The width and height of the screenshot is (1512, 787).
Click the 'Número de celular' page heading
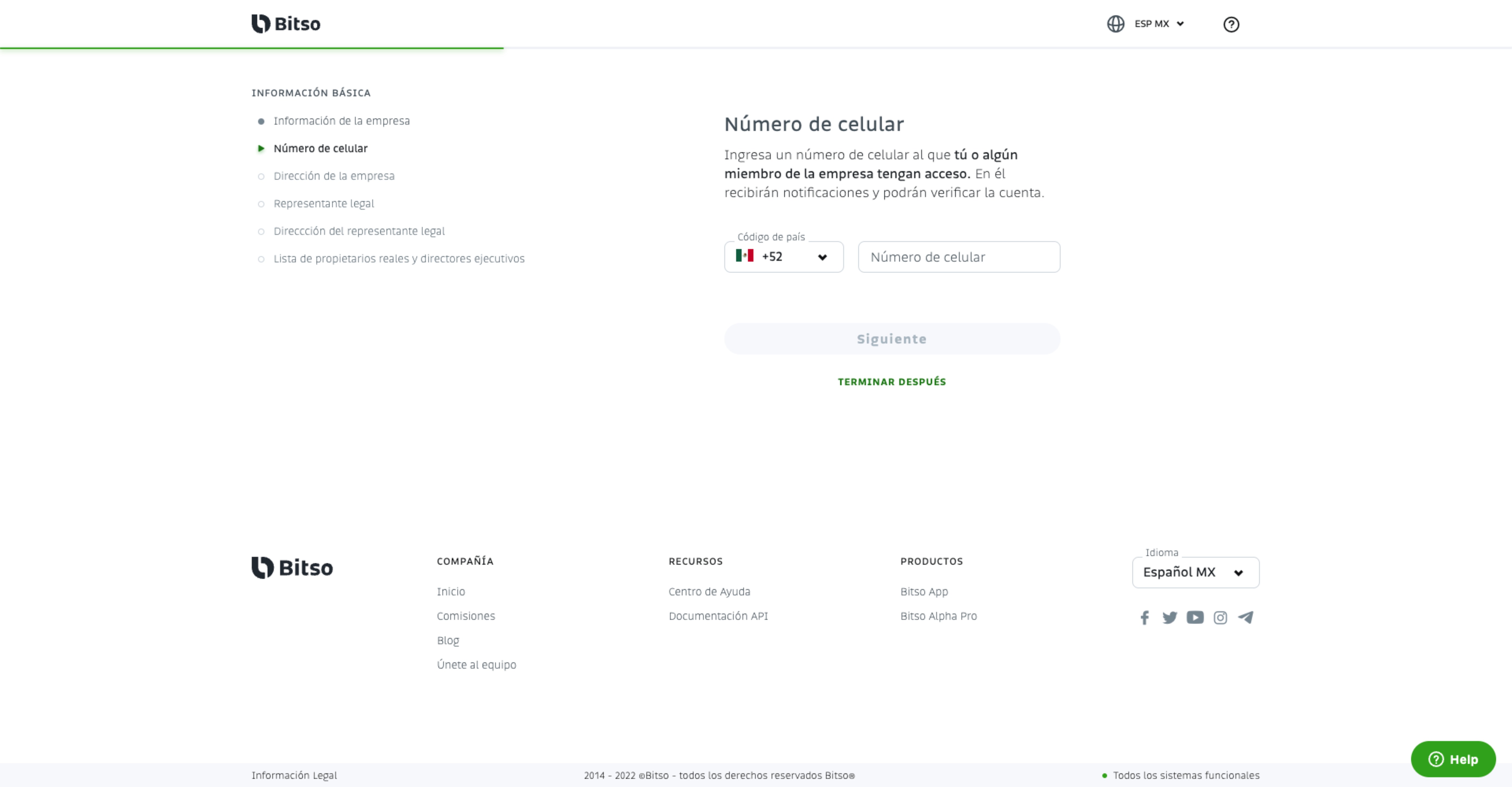814,124
